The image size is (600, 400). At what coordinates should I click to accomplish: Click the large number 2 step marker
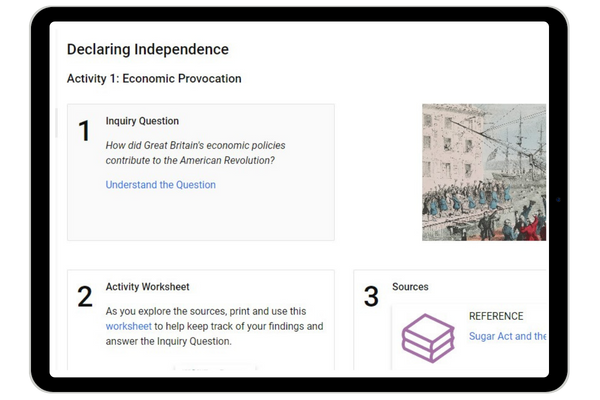(x=85, y=297)
